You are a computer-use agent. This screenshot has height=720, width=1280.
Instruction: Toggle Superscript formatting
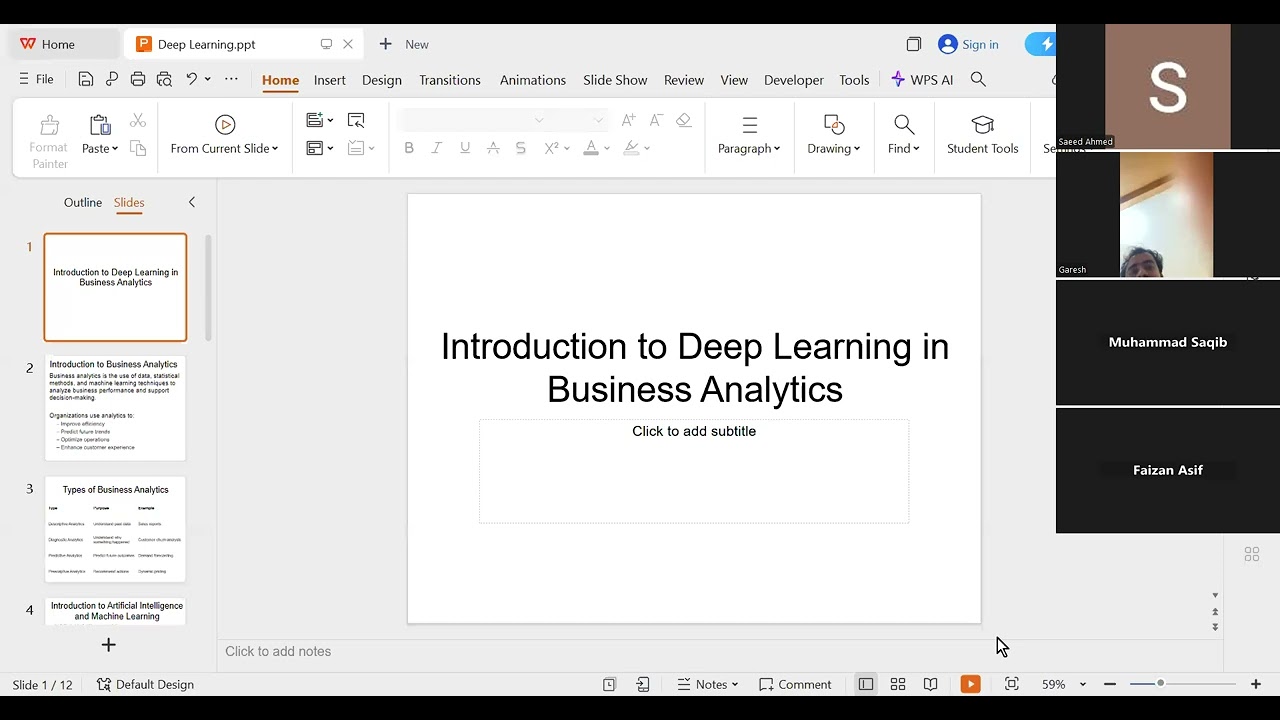[551, 148]
